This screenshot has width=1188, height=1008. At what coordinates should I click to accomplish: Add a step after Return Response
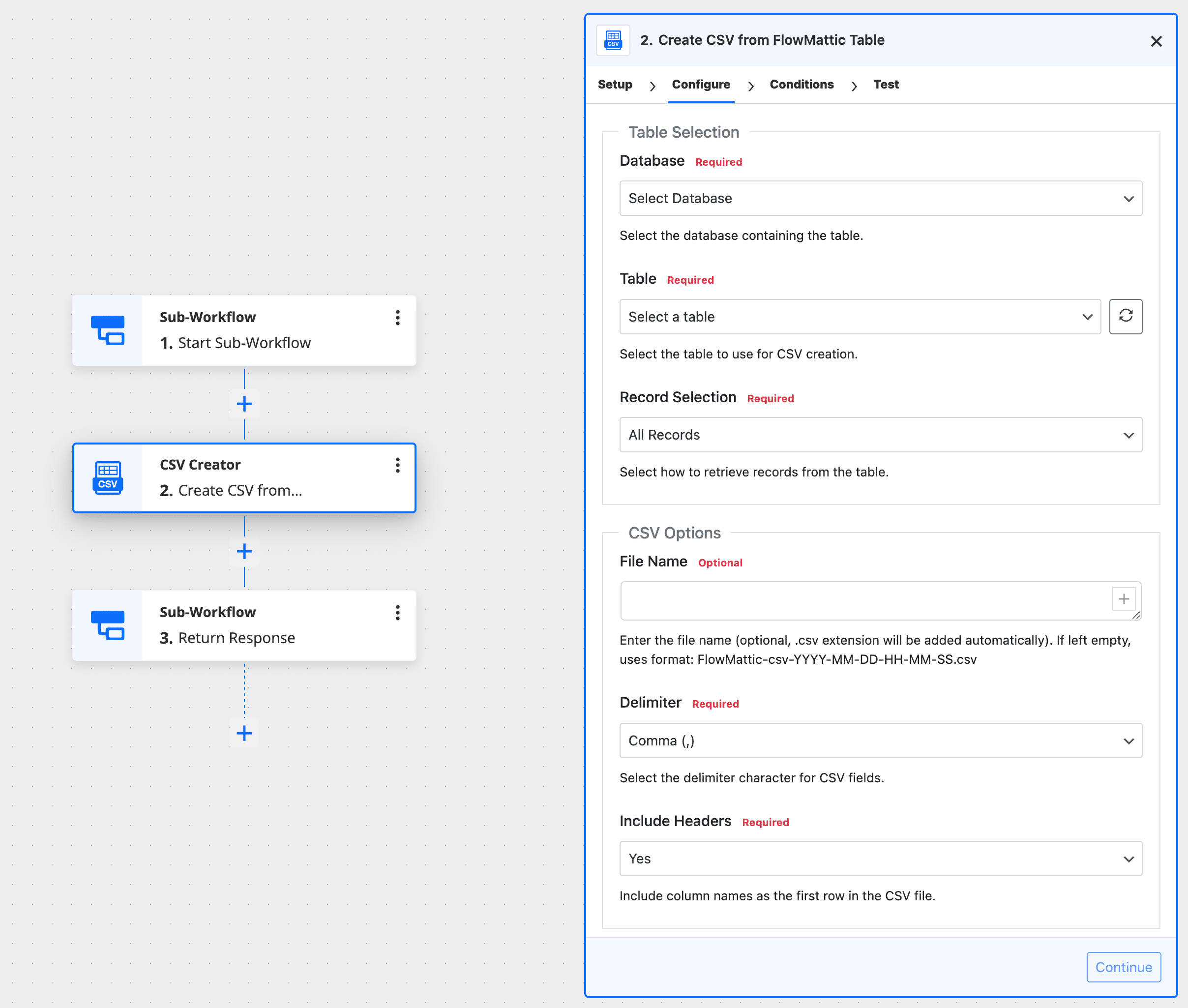coord(244,733)
